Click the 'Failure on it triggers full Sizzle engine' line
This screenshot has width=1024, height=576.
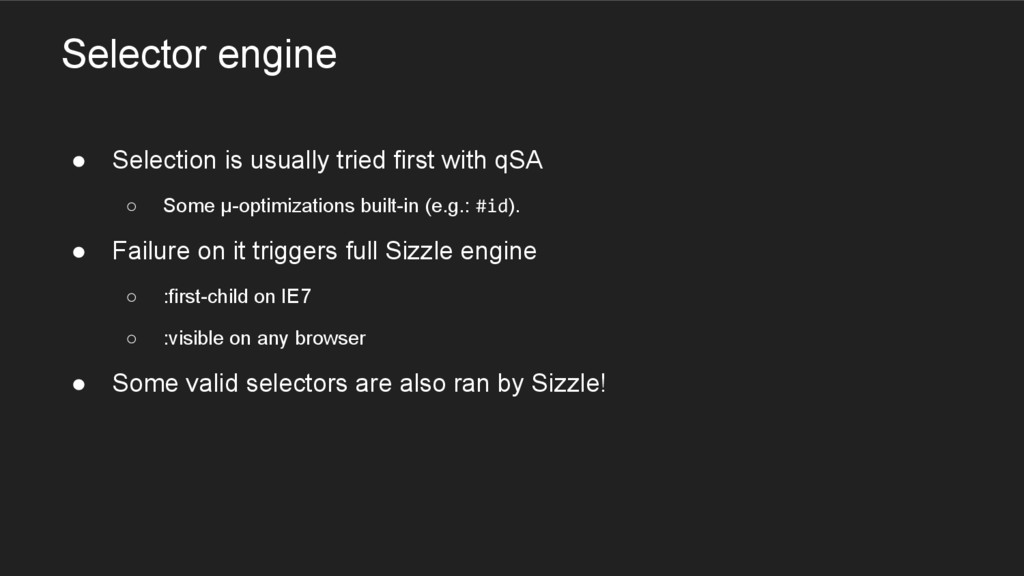point(325,251)
